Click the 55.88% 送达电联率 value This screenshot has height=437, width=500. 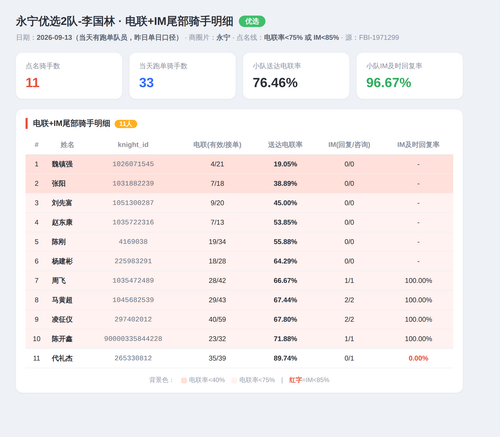285,242
